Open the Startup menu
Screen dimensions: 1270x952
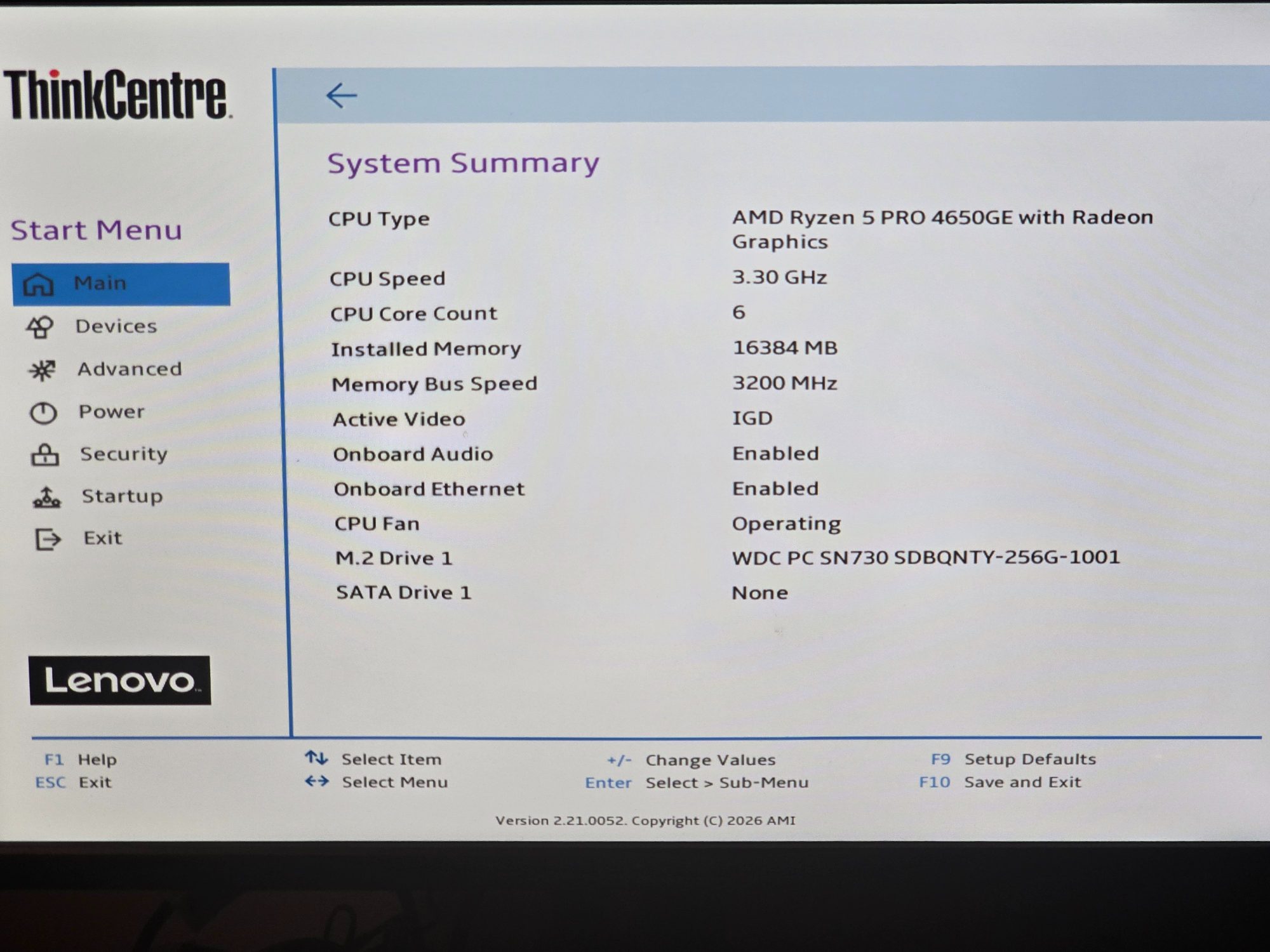[x=122, y=496]
